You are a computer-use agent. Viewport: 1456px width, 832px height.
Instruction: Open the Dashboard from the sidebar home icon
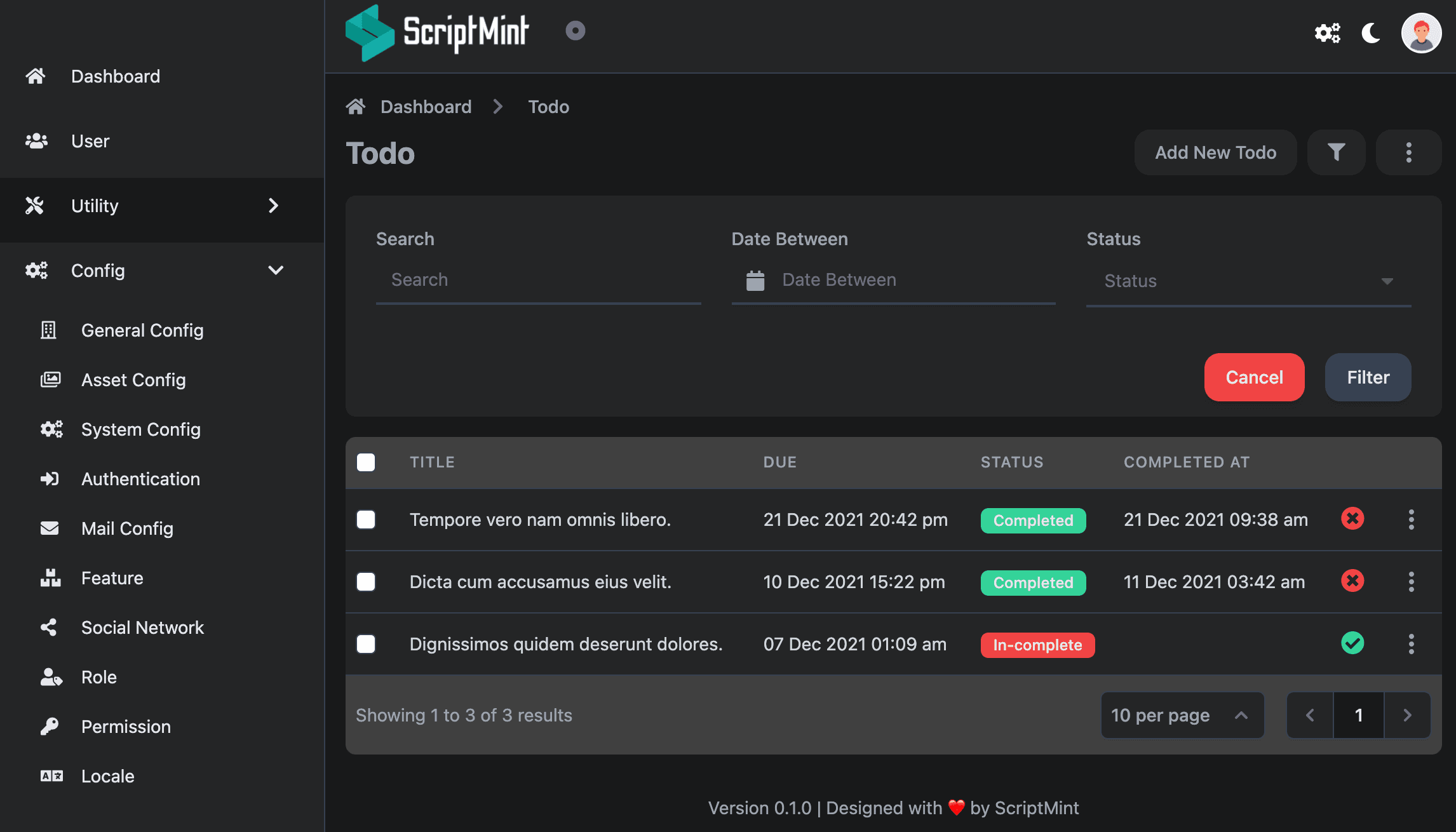35,76
